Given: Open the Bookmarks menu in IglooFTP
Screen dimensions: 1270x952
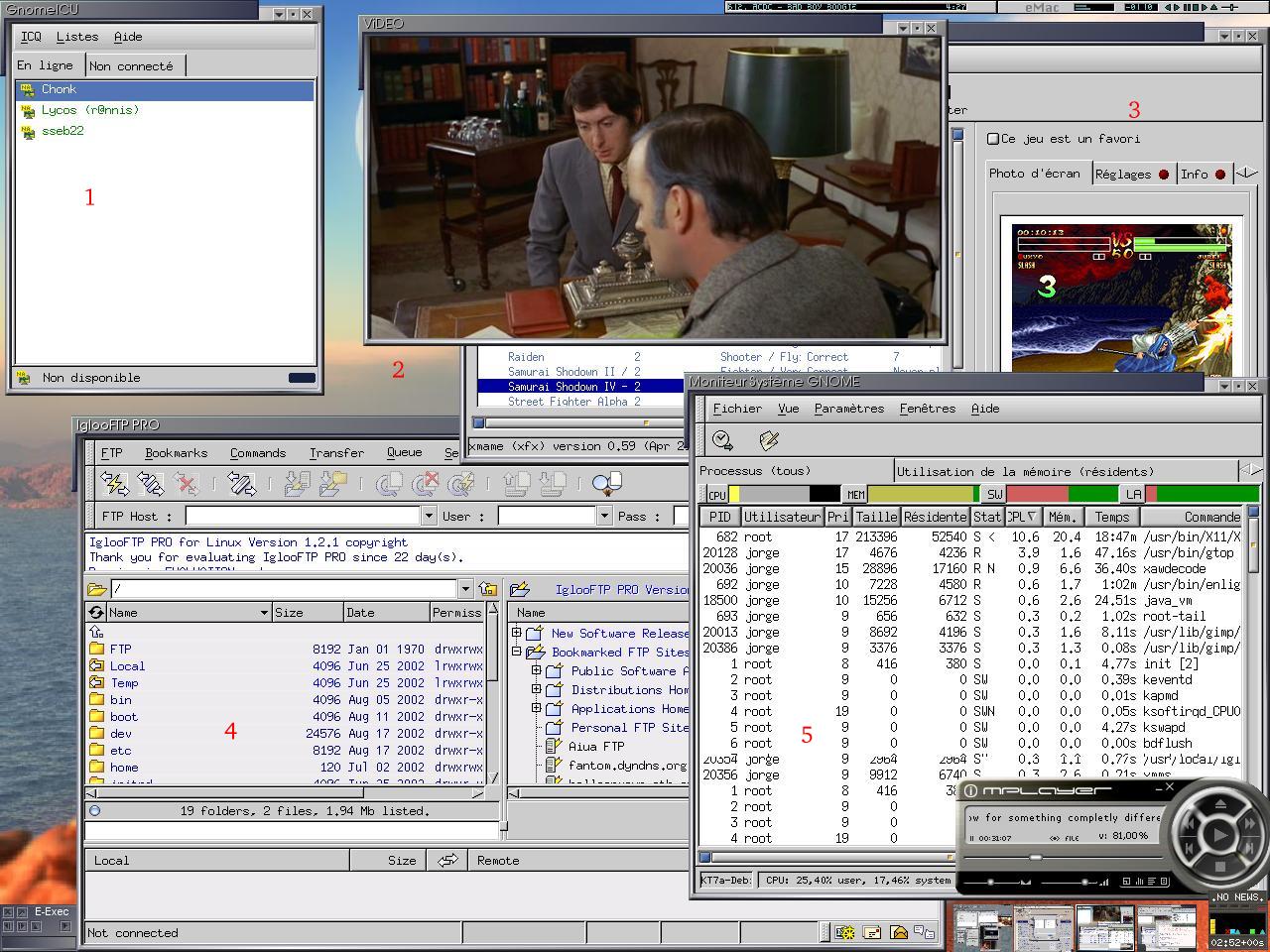Looking at the screenshot, I should point(176,453).
